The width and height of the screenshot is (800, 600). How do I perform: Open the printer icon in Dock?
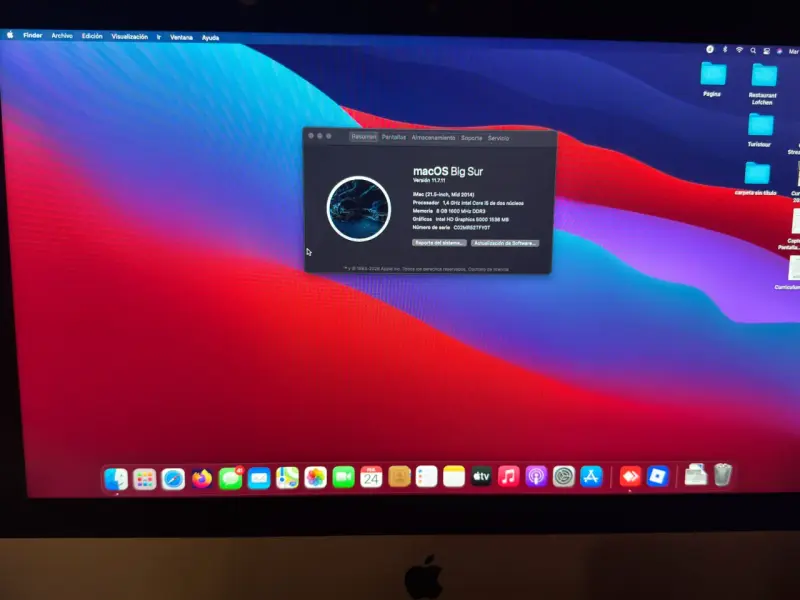[696, 474]
